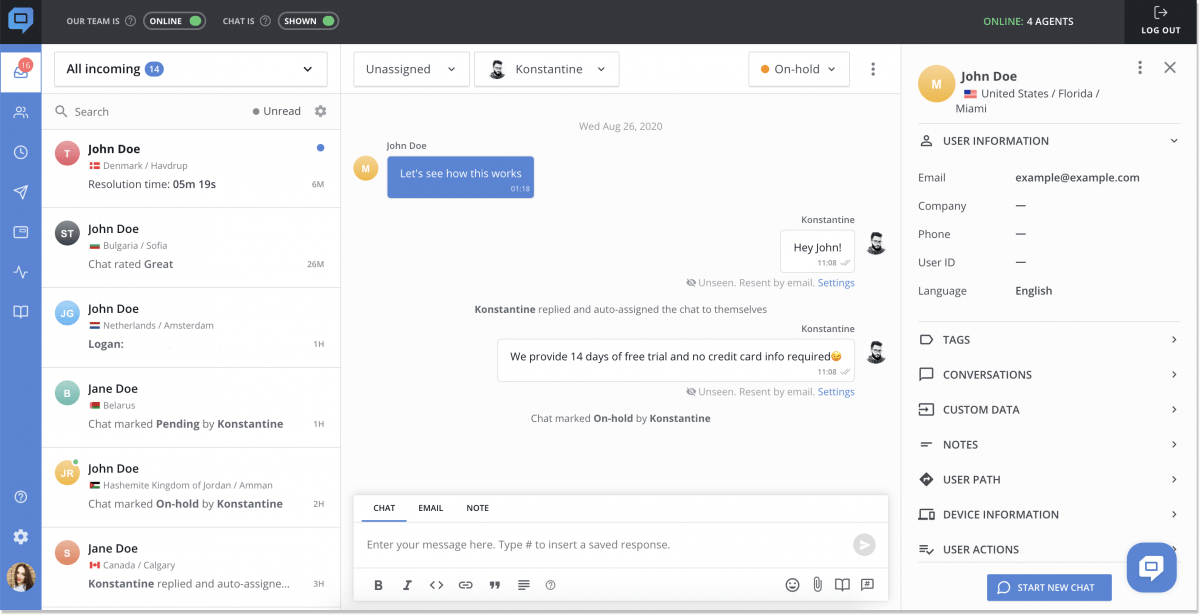Select the Traffic paper-plane sidebar icon
Screen dimensions: 1200x615
20,191
